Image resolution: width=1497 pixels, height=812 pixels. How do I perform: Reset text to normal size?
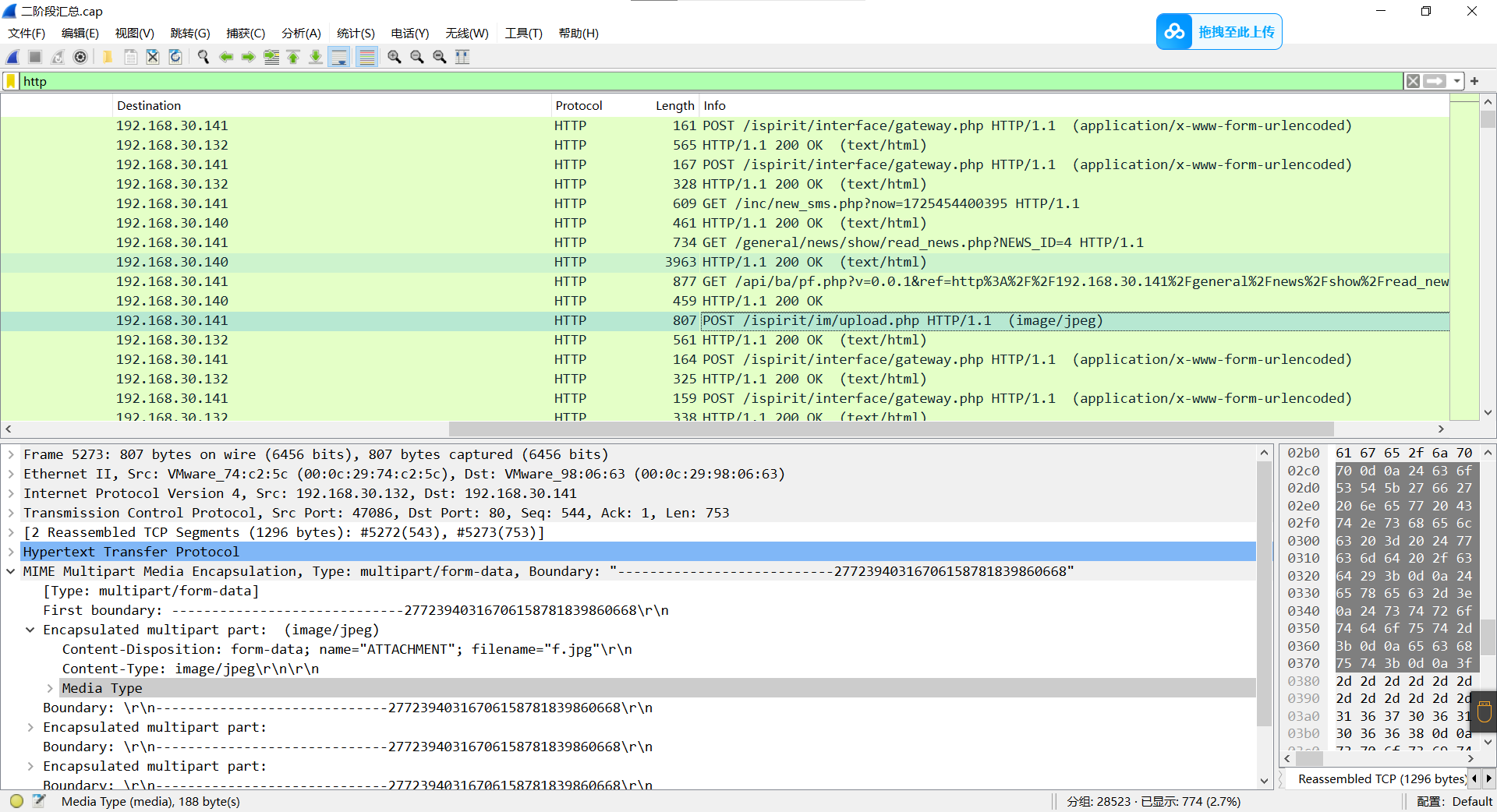(440, 57)
